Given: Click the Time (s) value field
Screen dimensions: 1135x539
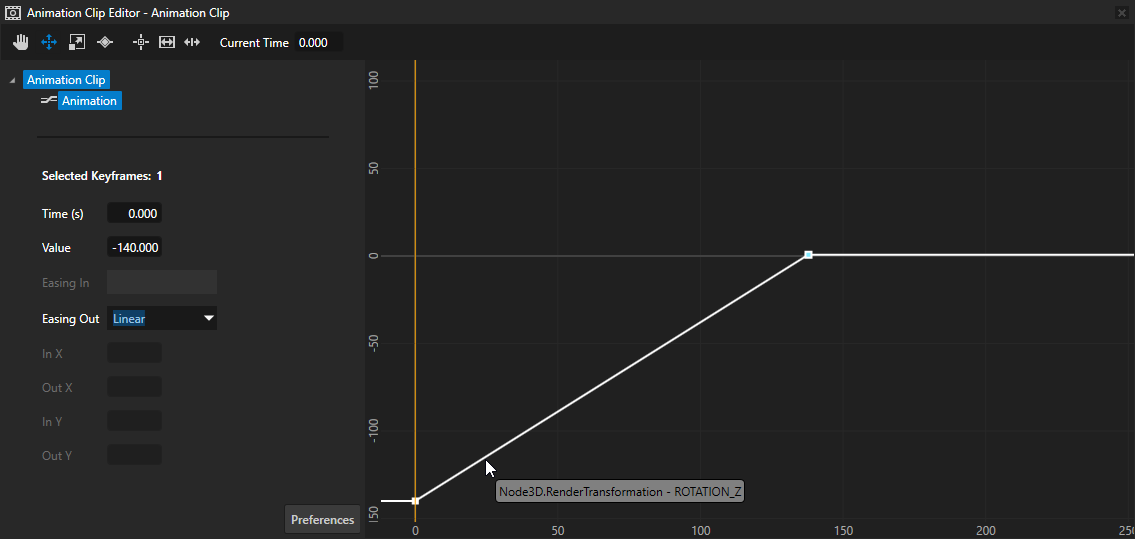Looking at the screenshot, I should 134,213.
